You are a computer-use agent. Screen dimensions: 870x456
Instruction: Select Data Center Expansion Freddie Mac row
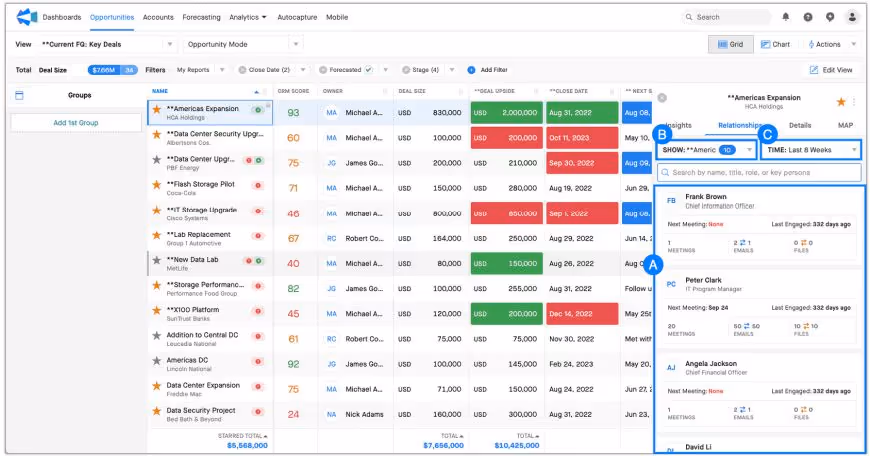[210, 389]
